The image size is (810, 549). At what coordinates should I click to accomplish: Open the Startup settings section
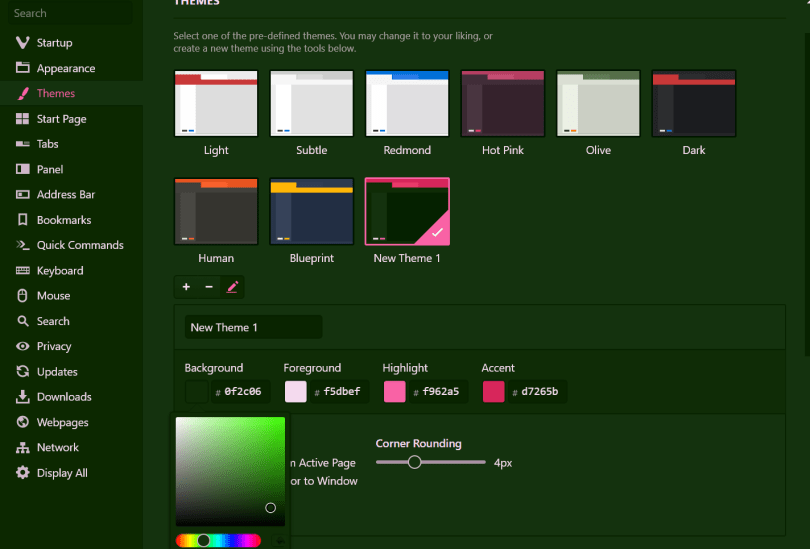54,43
